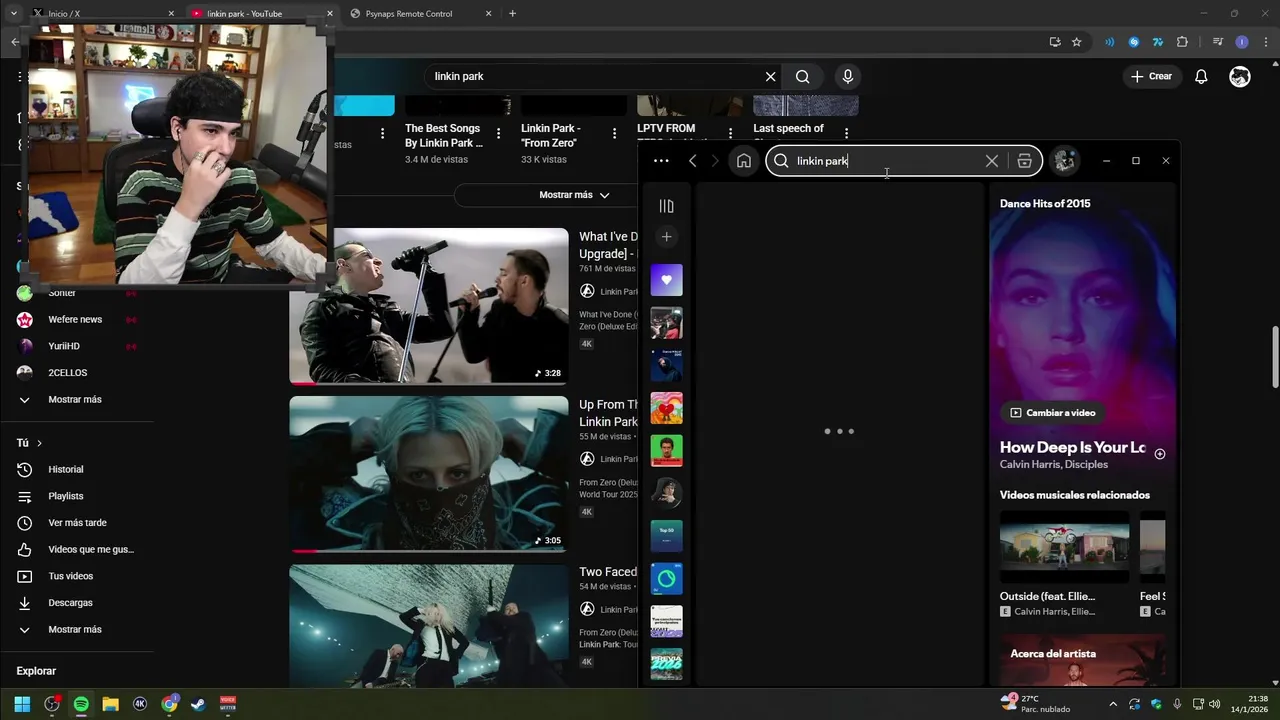
Task: Bookmark this page with star icon
Action: click(1077, 42)
